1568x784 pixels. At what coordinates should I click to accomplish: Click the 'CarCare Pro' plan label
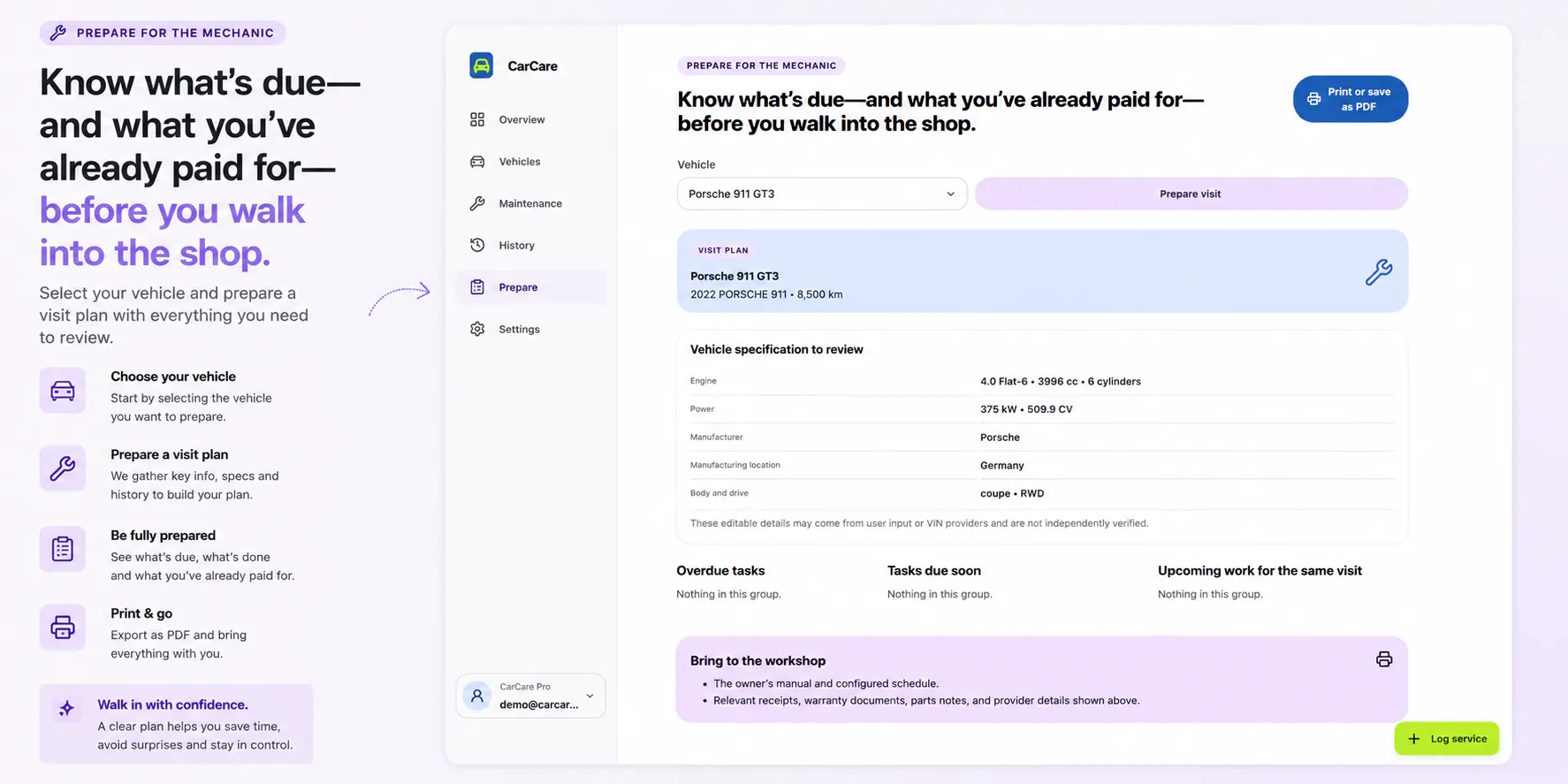point(524,687)
